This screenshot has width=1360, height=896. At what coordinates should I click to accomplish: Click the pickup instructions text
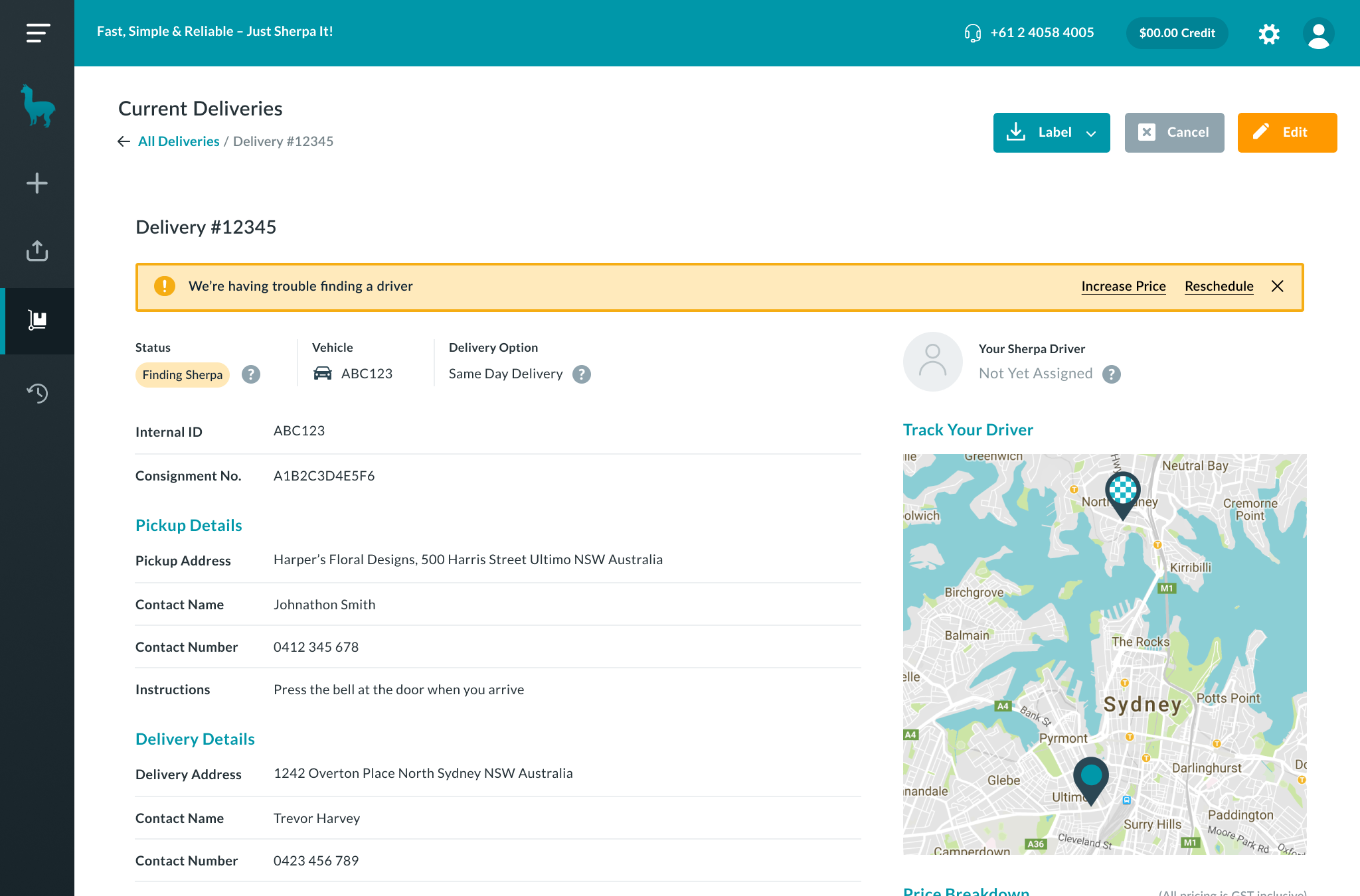(398, 690)
